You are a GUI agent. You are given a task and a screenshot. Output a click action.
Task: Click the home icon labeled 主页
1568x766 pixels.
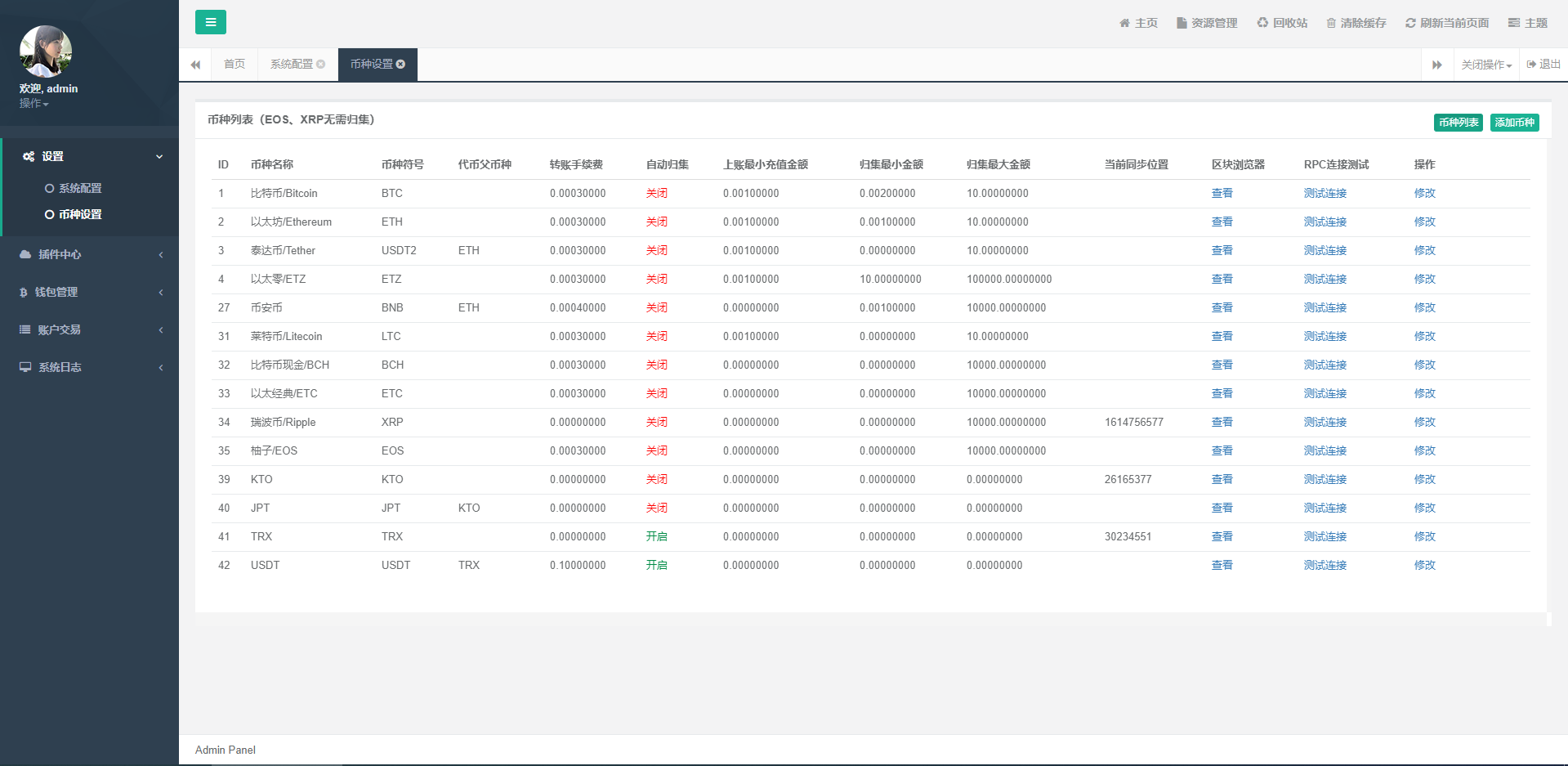tap(1137, 23)
